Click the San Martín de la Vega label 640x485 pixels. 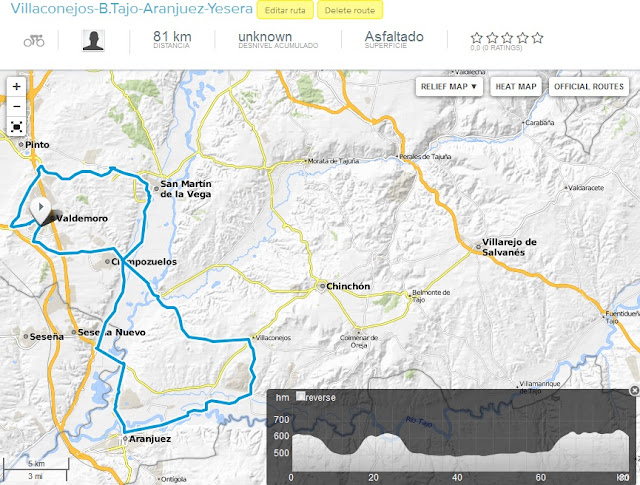186,189
